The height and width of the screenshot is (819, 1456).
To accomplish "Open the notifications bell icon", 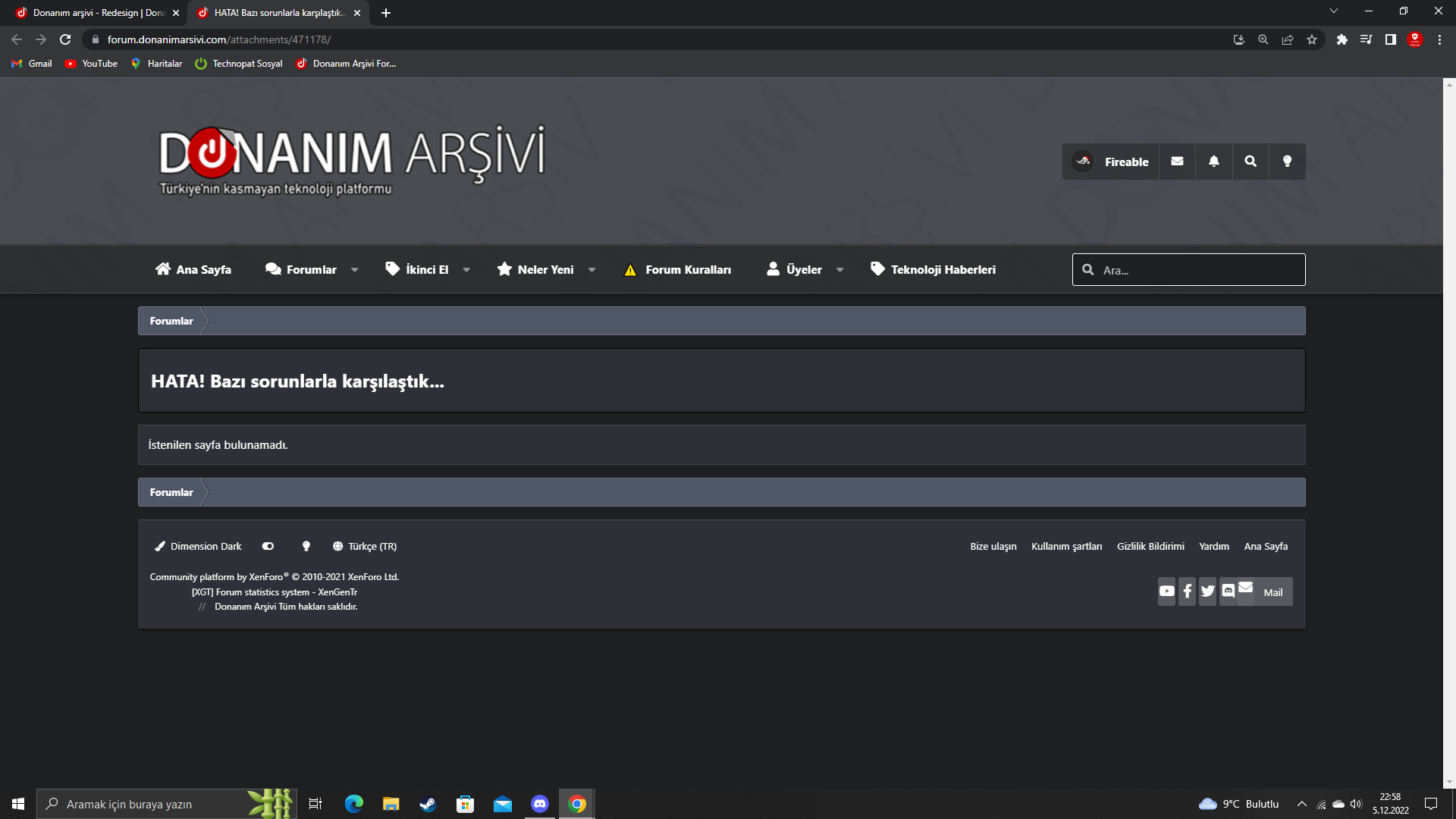I will coord(1213,162).
